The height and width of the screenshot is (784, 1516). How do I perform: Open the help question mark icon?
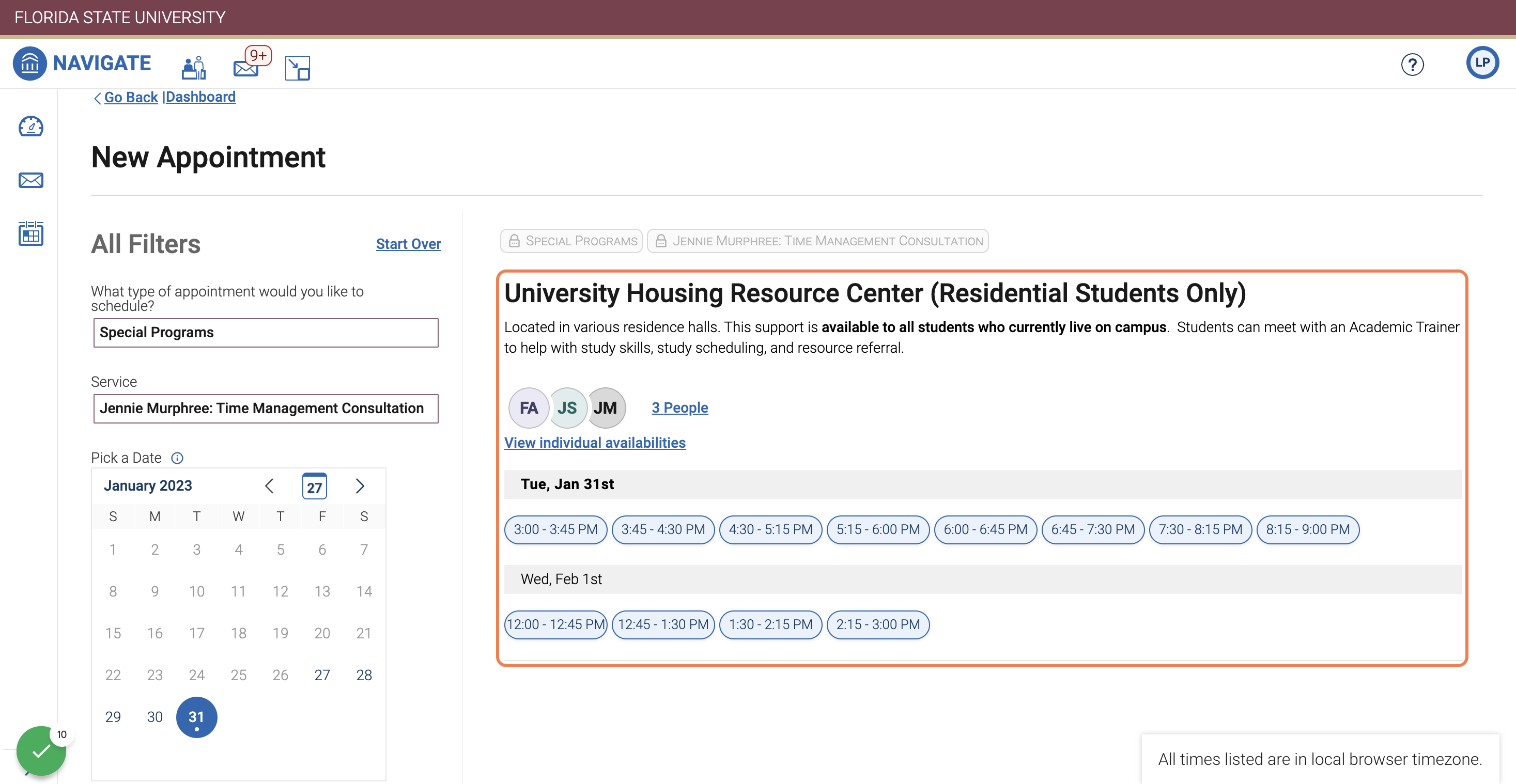coord(1412,64)
